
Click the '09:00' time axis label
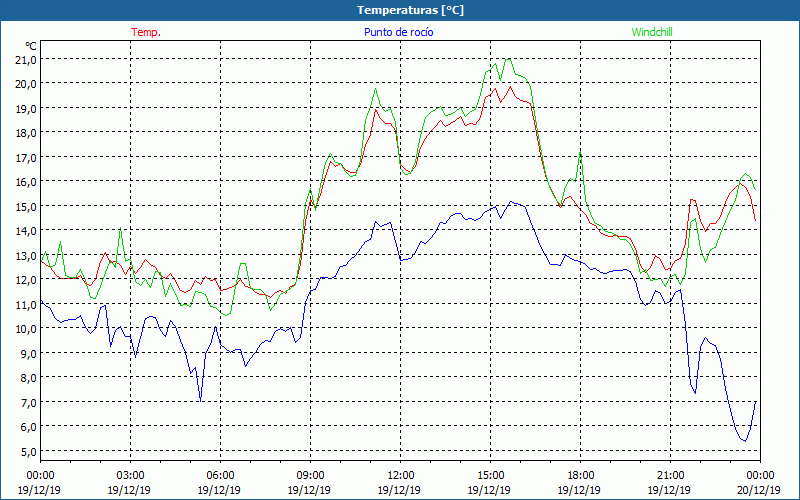coord(310,476)
